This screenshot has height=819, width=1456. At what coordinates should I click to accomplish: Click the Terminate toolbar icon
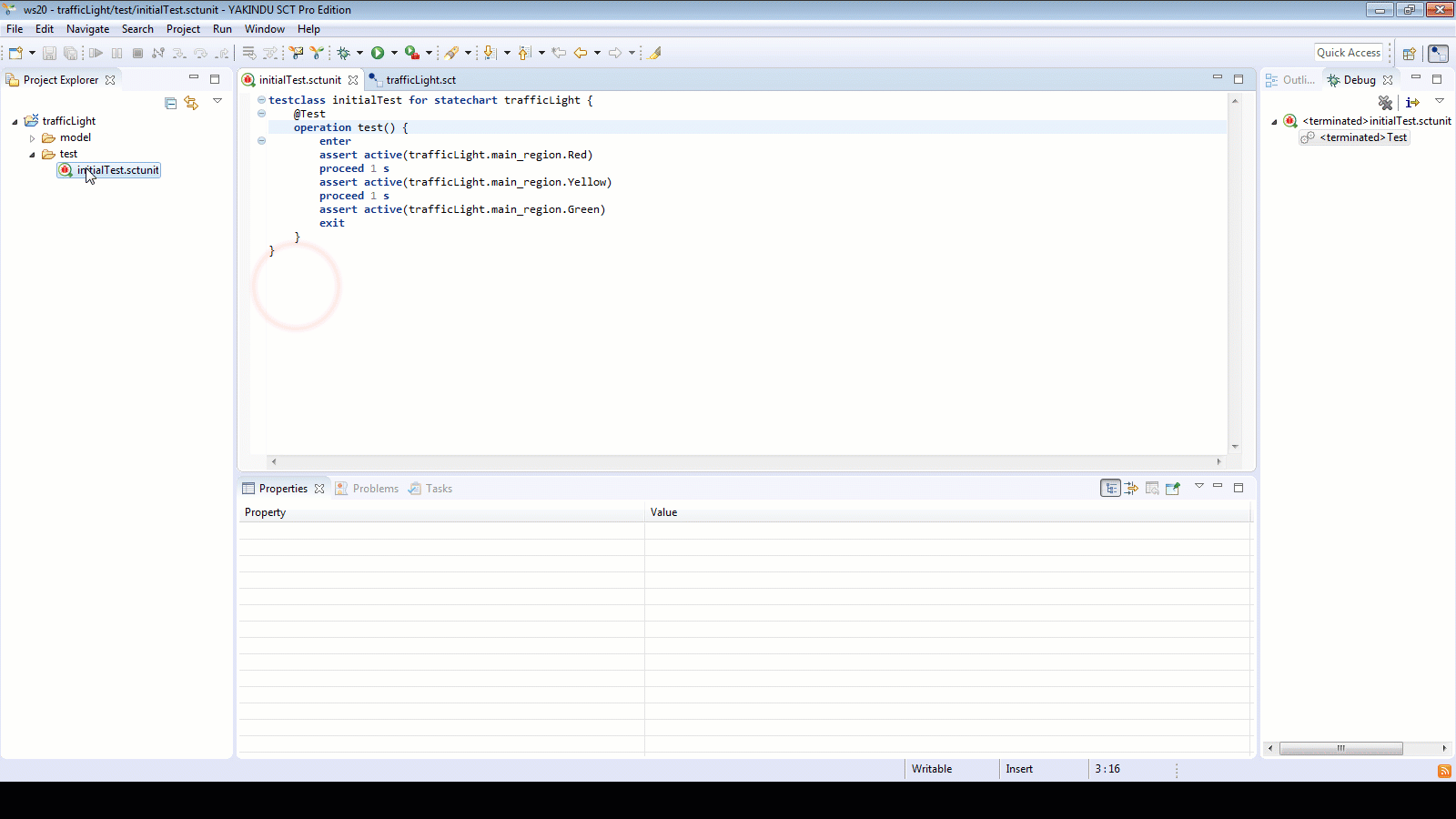click(137, 53)
